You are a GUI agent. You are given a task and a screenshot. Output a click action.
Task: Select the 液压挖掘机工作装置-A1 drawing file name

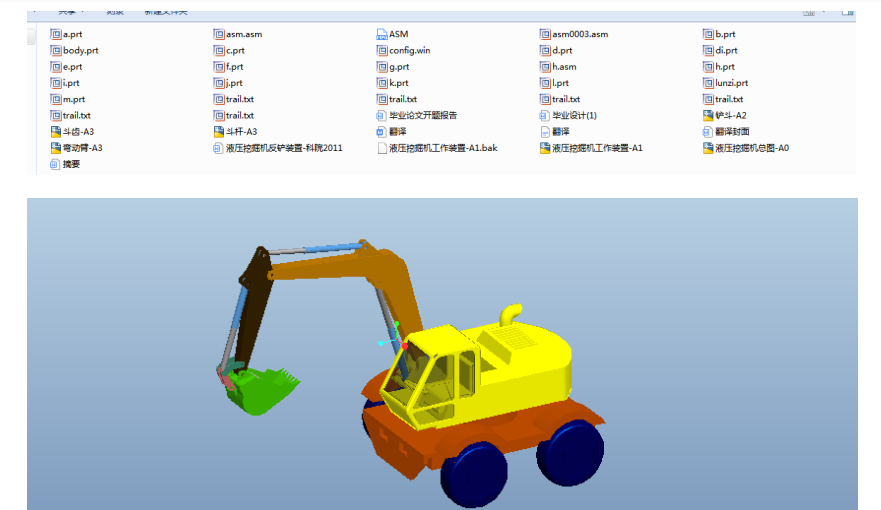click(597, 148)
